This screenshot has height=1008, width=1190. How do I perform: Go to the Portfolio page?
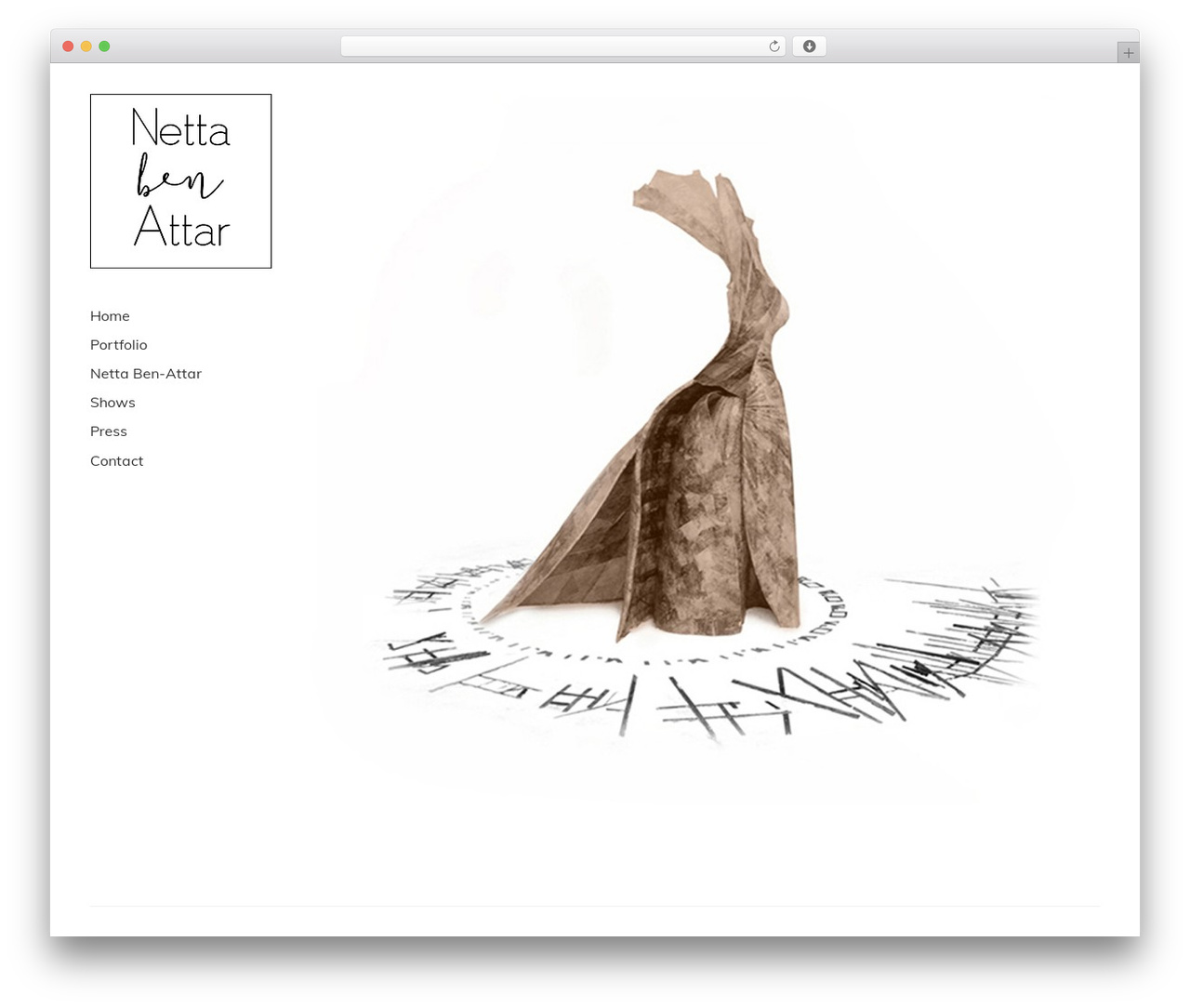point(119,345)
